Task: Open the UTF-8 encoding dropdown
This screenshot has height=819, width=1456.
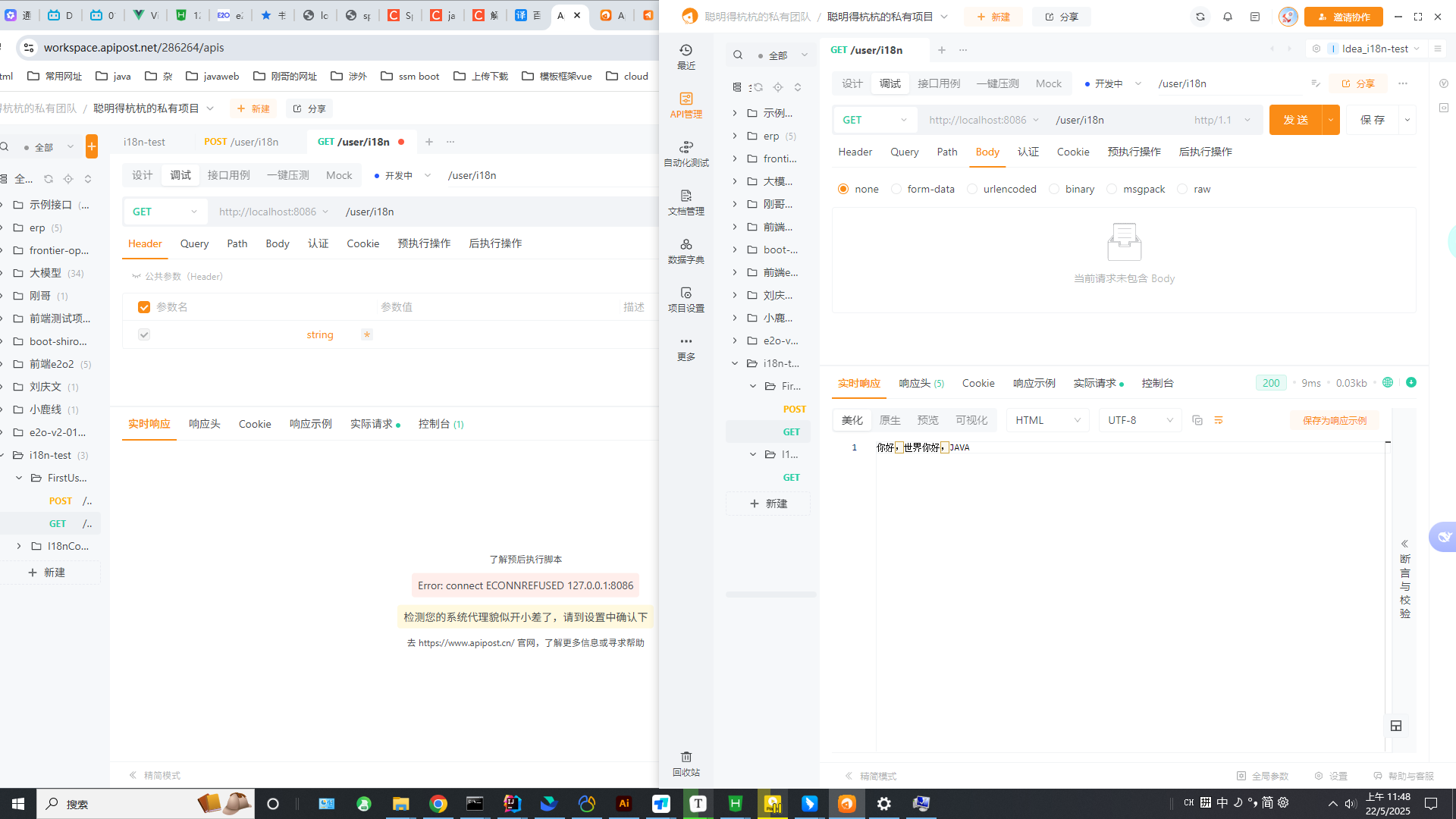Action: [x=1140, y=420]
